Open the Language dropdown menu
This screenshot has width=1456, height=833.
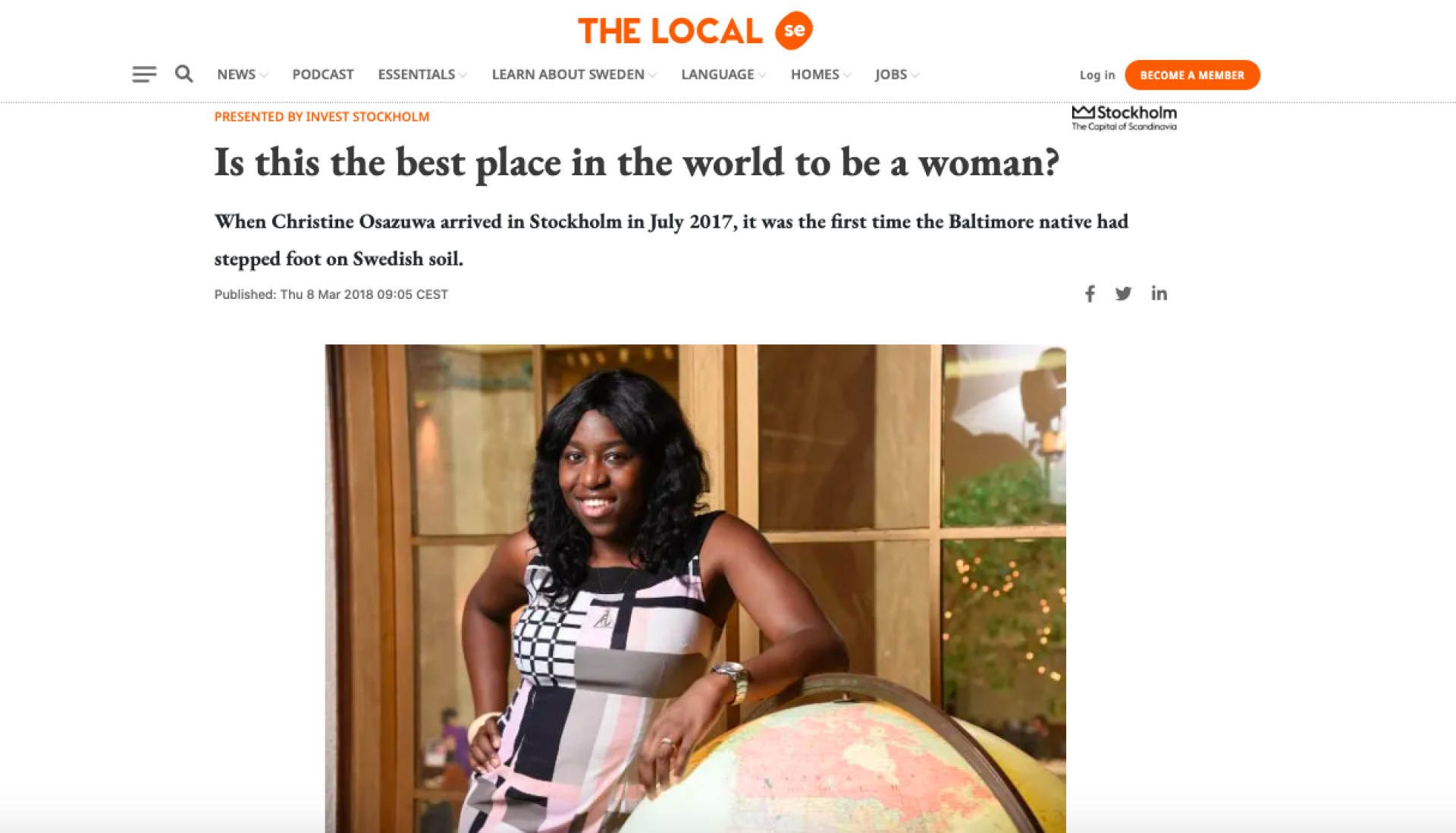[x=723, y=74]
